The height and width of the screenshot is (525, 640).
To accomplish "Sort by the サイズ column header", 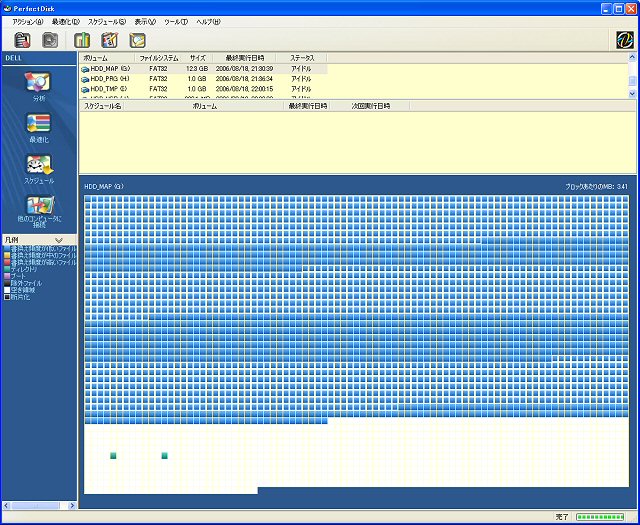I will [198, 58].
